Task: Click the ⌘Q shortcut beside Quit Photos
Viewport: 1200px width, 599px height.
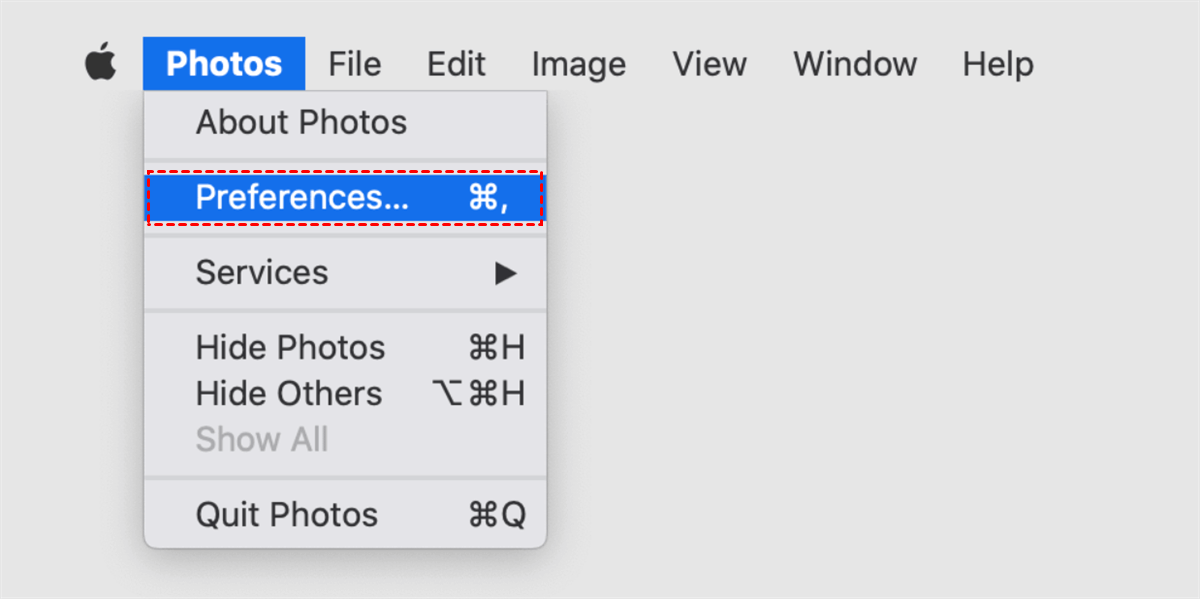Action: [496, 515]
